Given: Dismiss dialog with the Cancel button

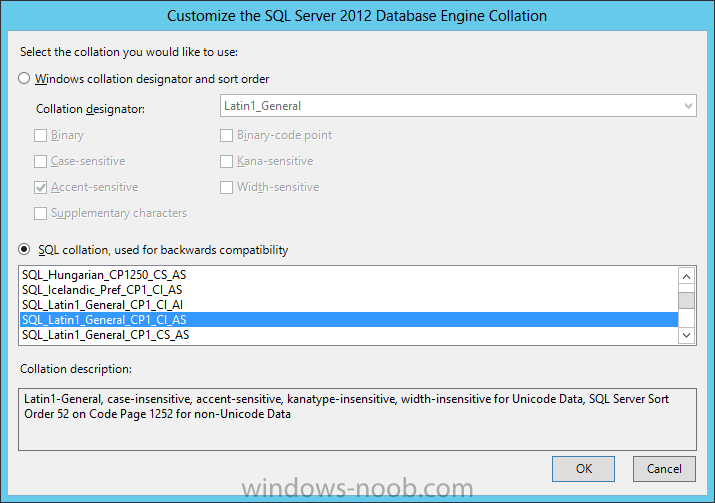Looking at the screenshot, I should click(x=664, y=469).
